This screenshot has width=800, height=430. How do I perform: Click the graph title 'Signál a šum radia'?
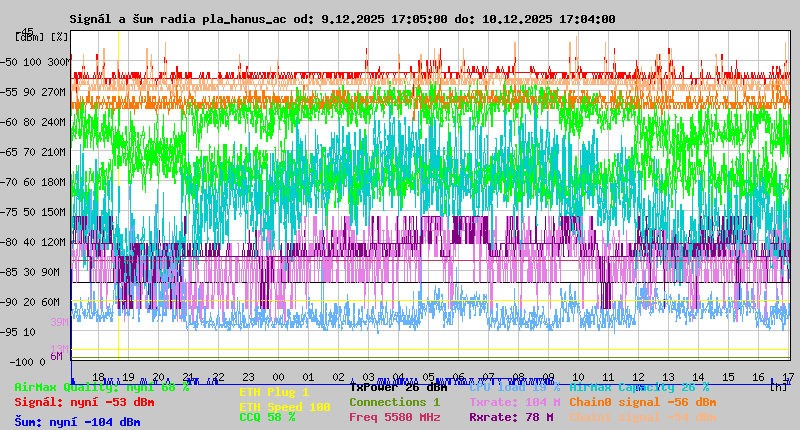tap(133, 19)
